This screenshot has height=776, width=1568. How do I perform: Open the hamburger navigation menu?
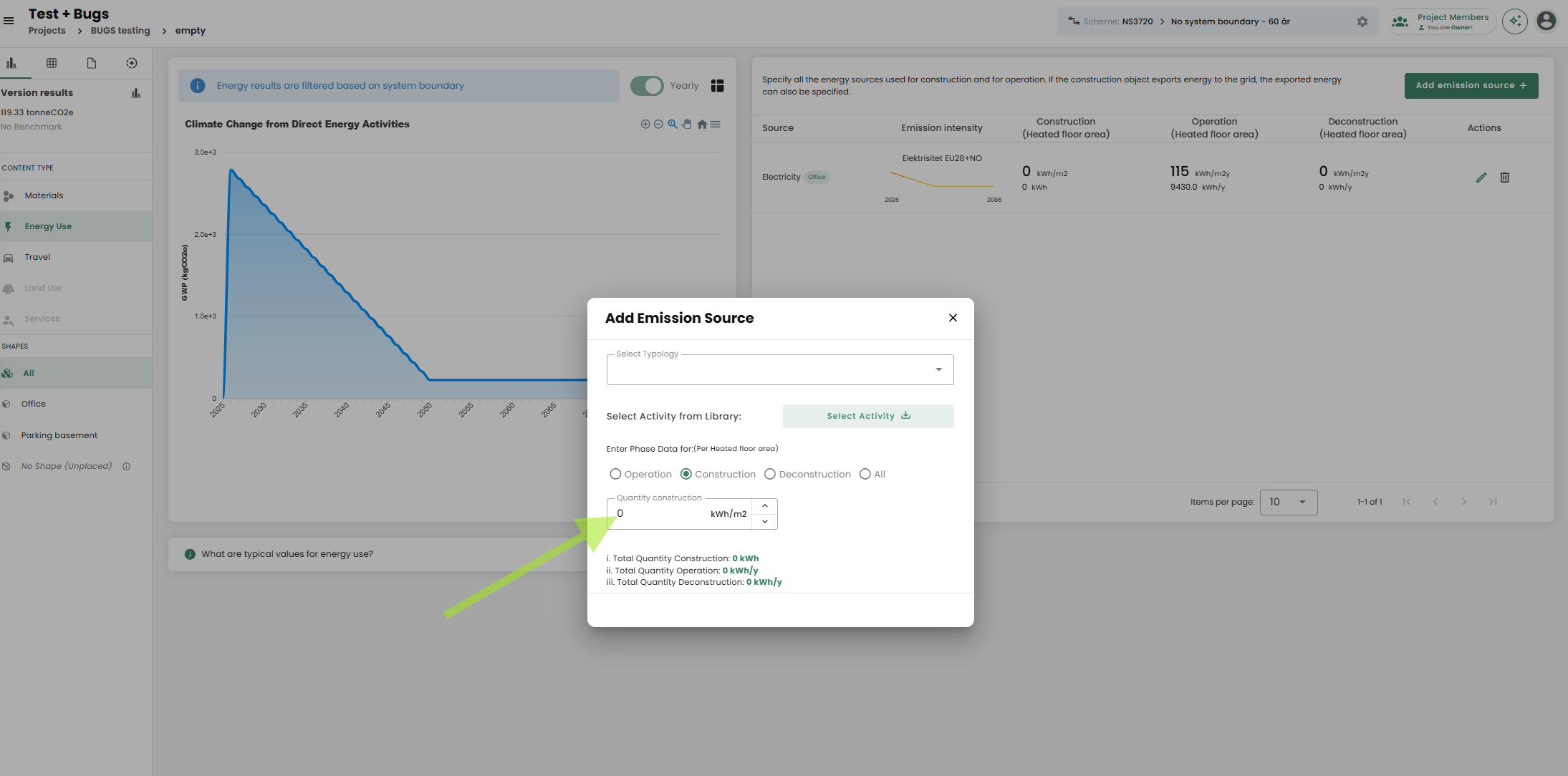point(9,21)
